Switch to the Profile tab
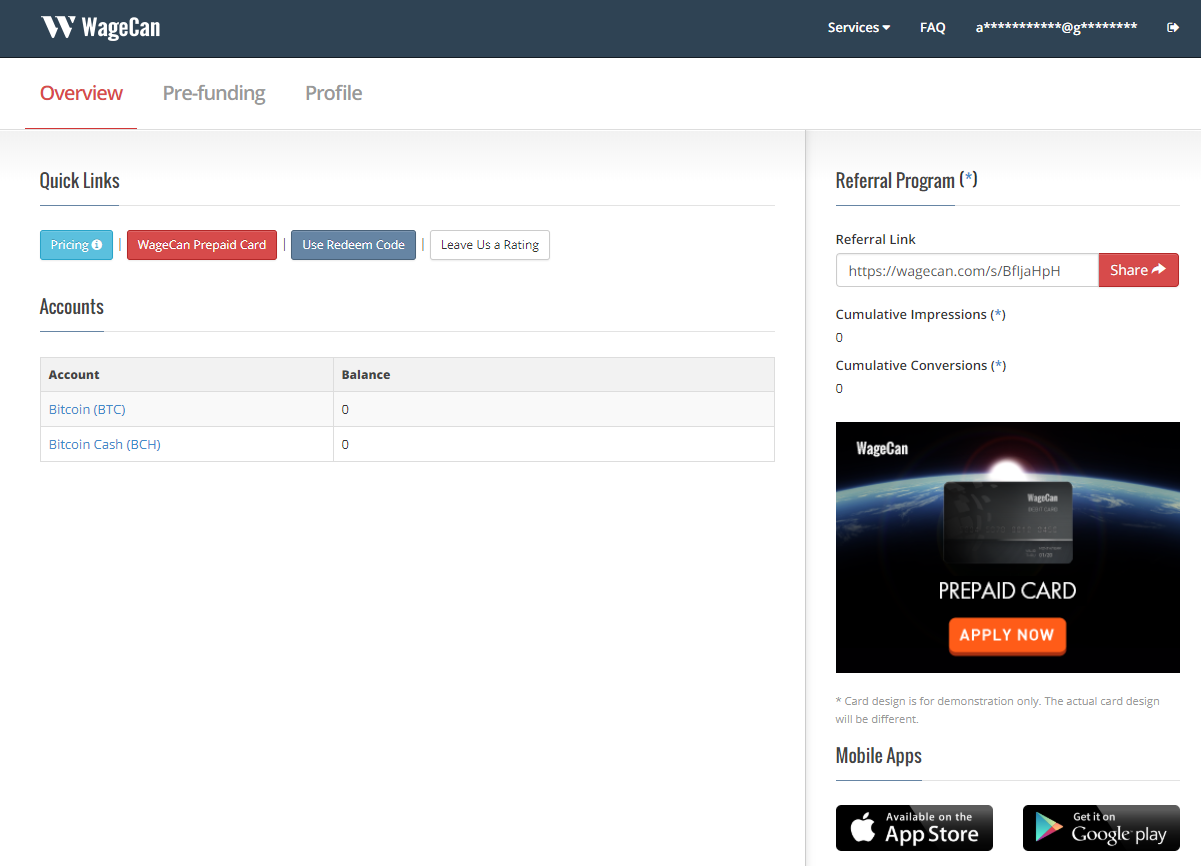Viewport: 1201px width, 866px height. coord(333,93)
